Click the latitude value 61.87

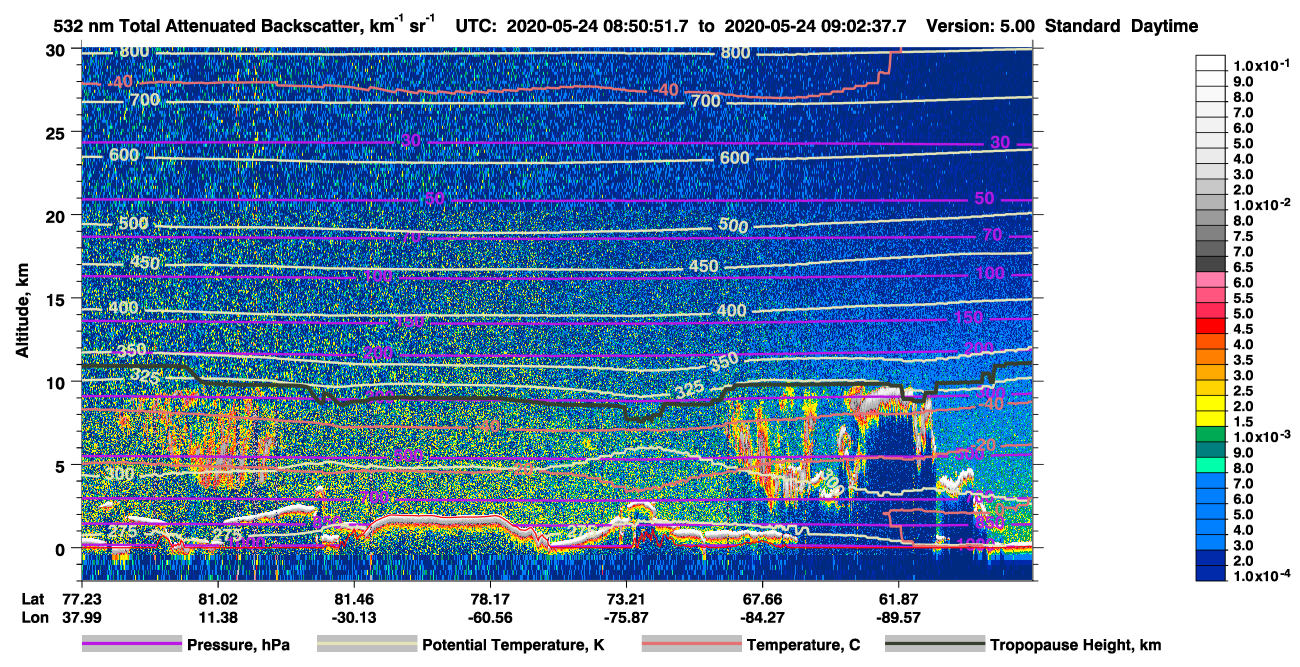[899, 597]
